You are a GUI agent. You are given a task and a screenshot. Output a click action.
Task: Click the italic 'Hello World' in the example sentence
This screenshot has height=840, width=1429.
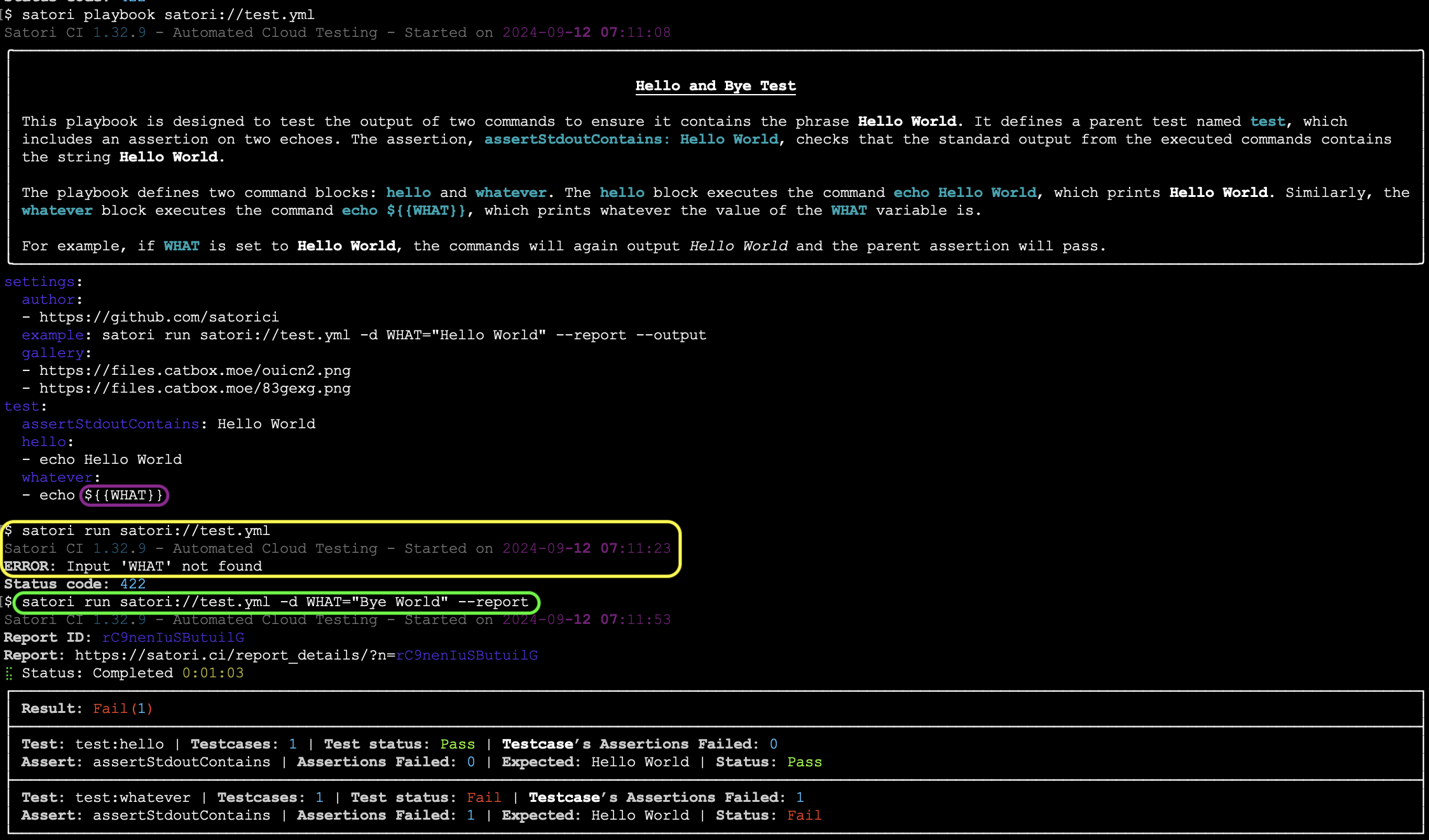coord(739,246)
